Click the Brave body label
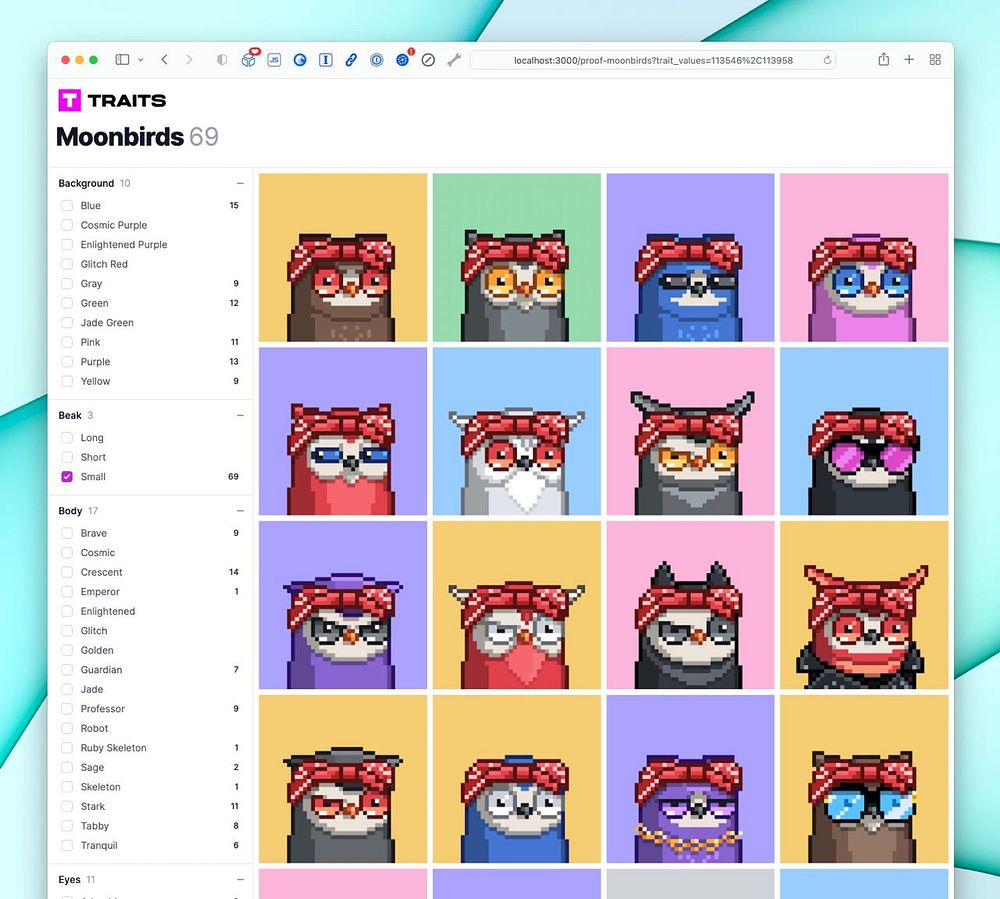Image resolution: width=1000 pixels, height=899 pixels. click(x=94, y=533)
